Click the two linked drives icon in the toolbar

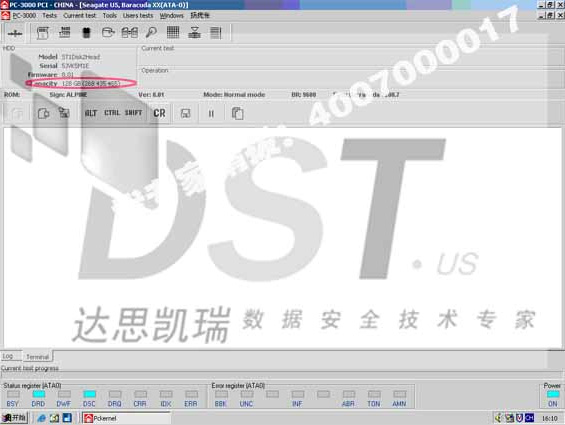point(130,33)
